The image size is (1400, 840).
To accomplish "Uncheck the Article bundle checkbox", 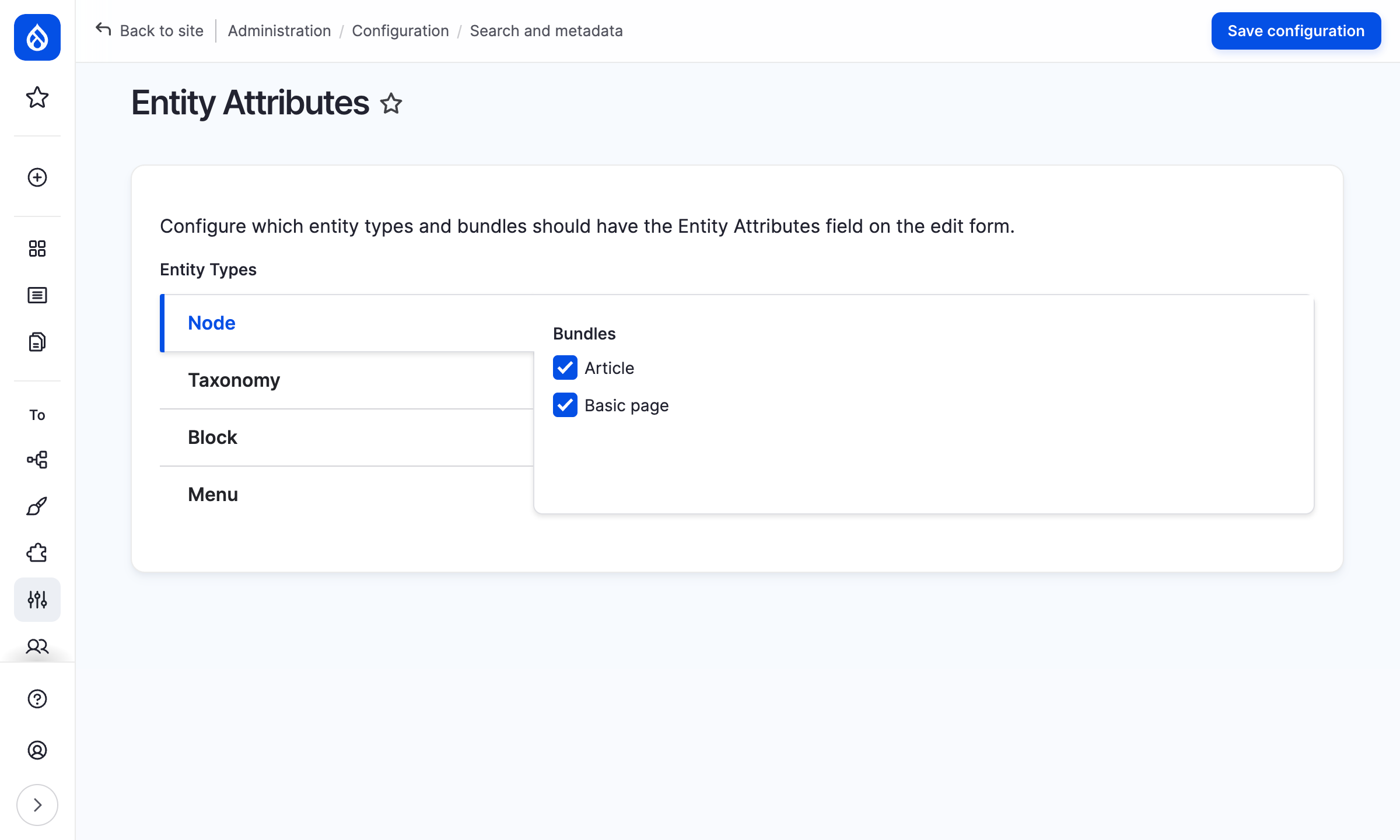I will click(565, 368).
